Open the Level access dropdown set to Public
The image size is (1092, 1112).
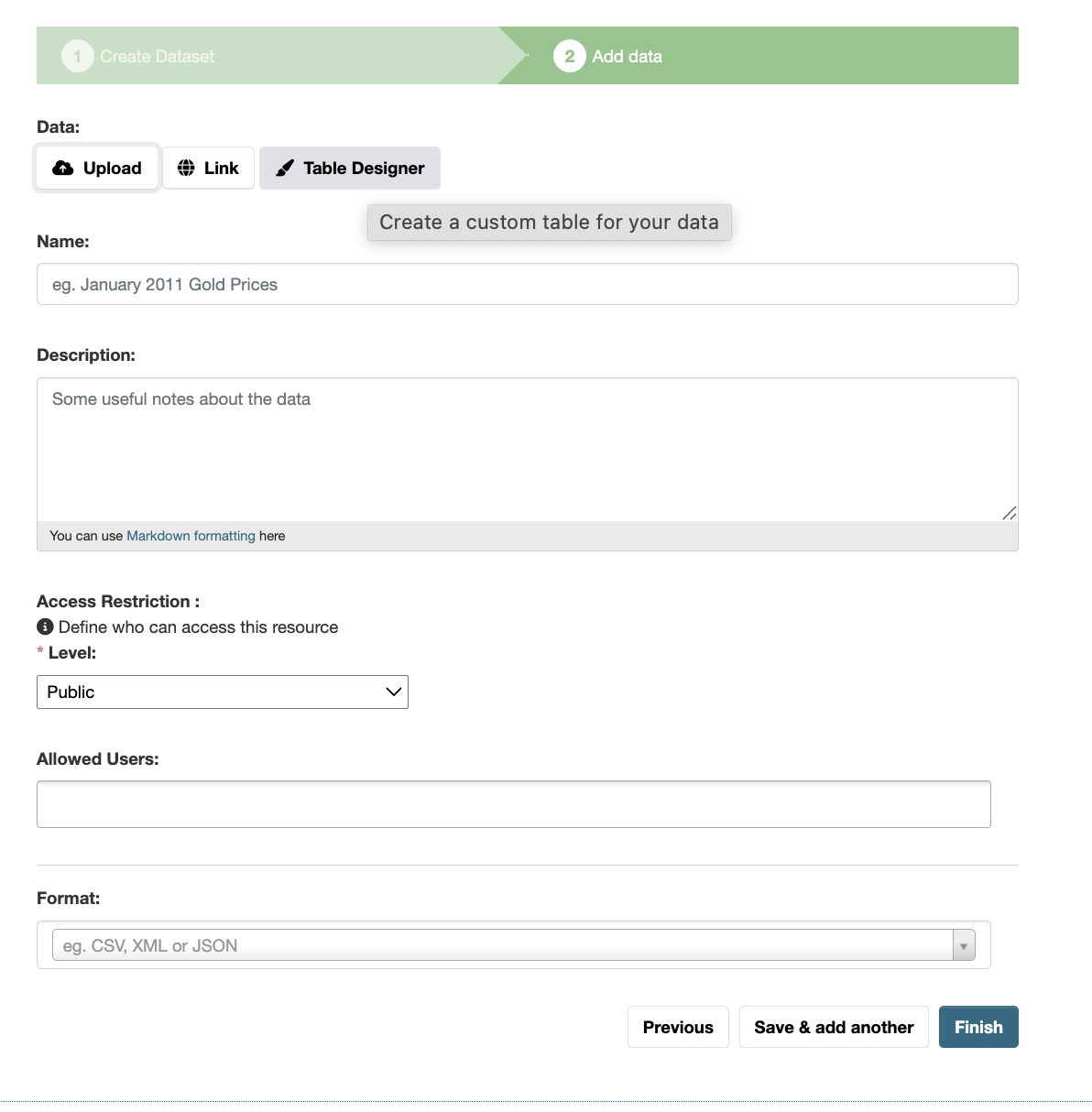tap(223, 692)
